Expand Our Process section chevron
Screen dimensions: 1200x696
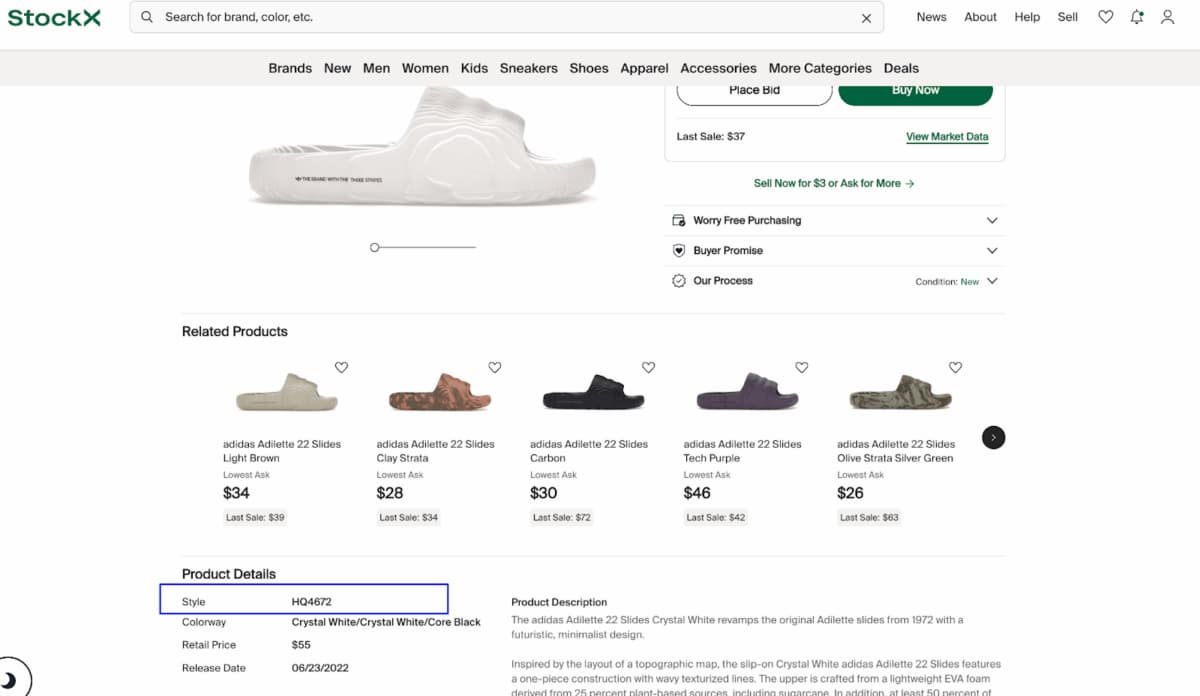pos(992,281)
